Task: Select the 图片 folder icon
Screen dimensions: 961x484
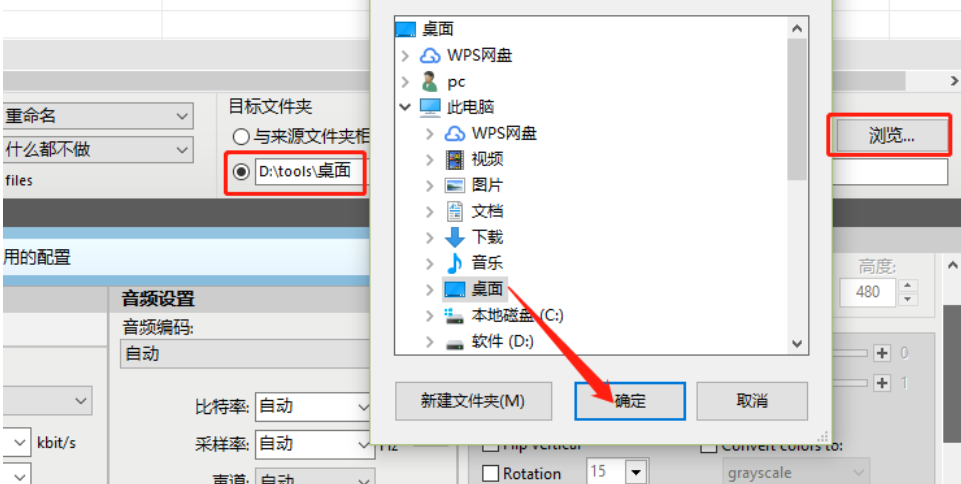Action: pyautogui.click(x=455, y=185)
